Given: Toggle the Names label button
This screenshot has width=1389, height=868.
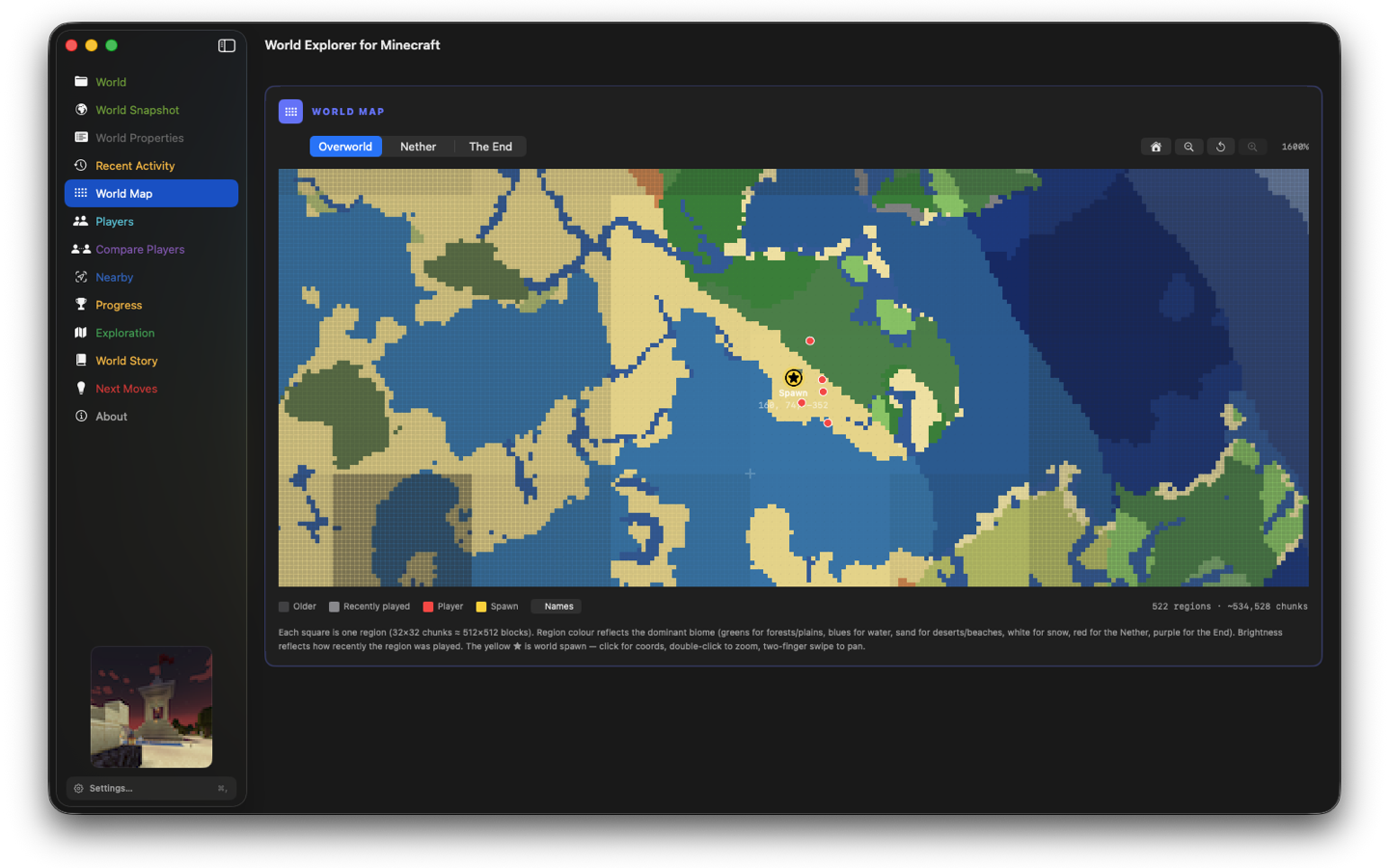Looking at the screenshot, I should [558, 607].
